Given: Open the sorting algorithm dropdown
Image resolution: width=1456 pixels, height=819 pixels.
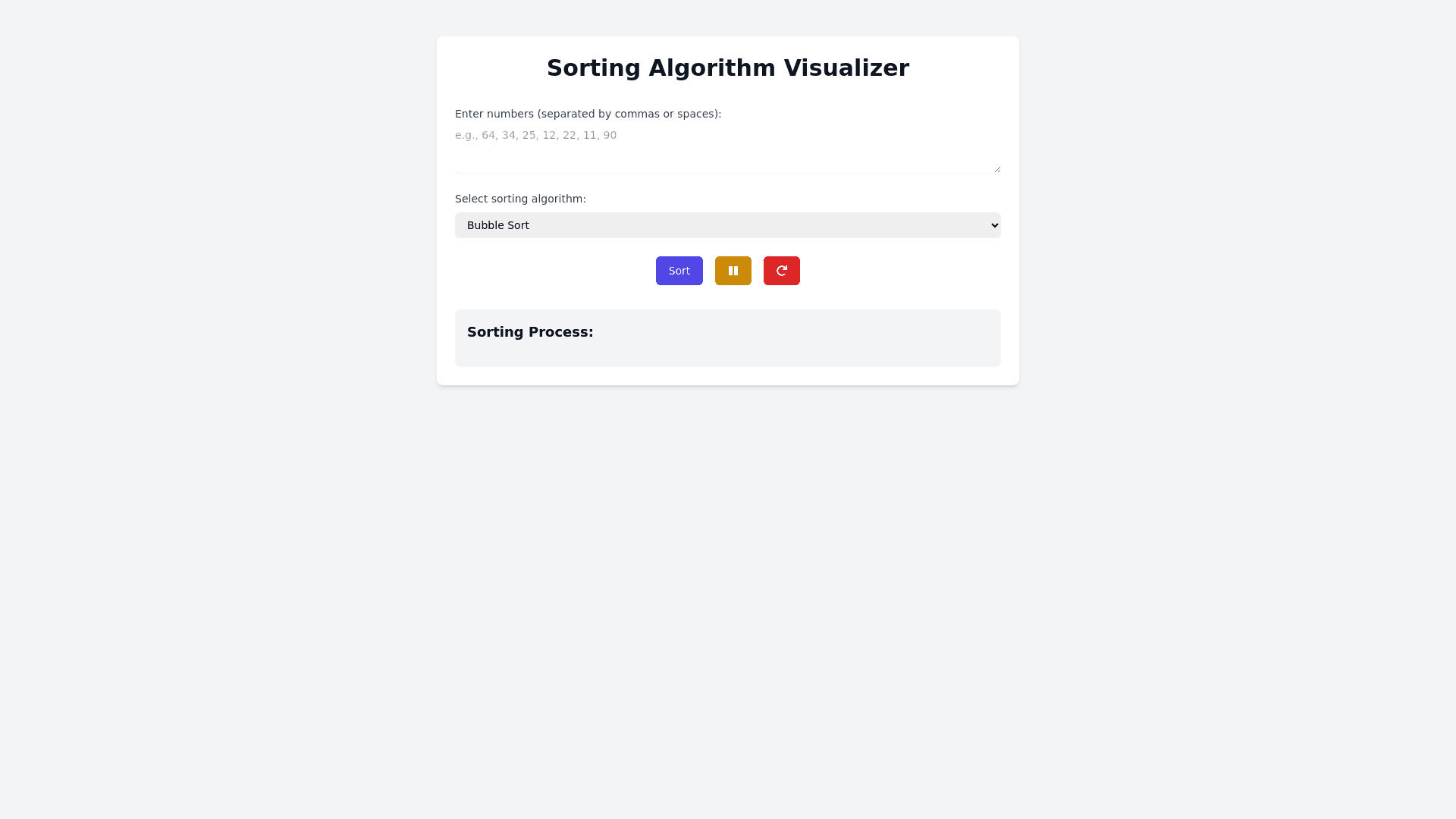Looking at the screenshot, I should pyautogui.click(x=726, y=225).
